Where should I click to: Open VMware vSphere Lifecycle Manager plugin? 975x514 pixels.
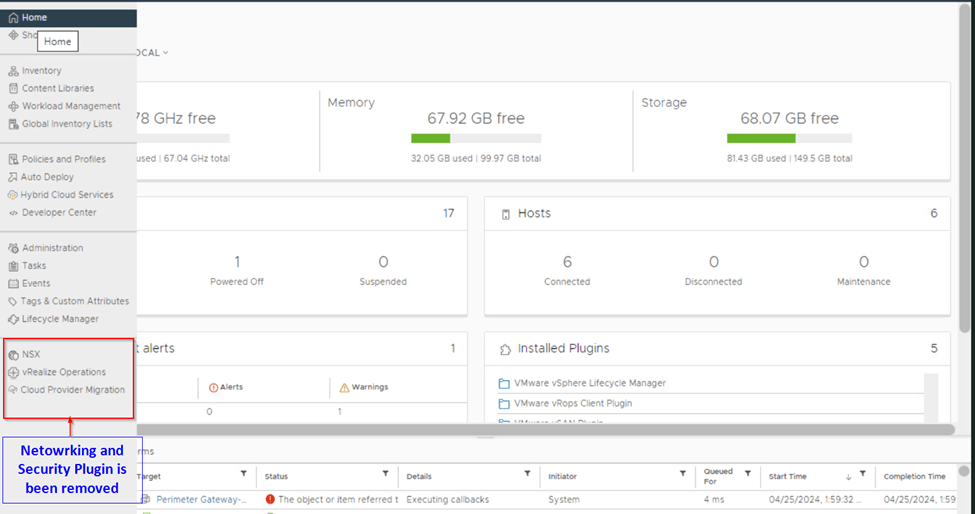[x=589, y=383]
